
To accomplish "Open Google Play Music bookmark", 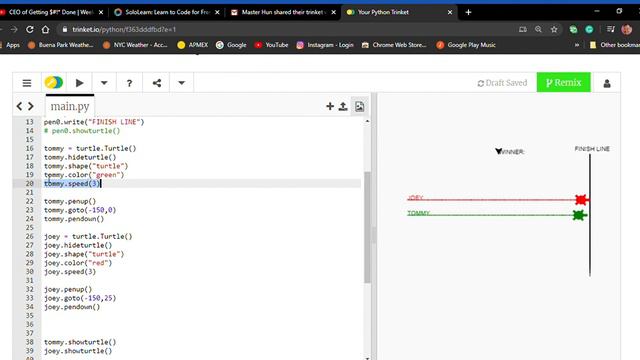I will (466, 45).
